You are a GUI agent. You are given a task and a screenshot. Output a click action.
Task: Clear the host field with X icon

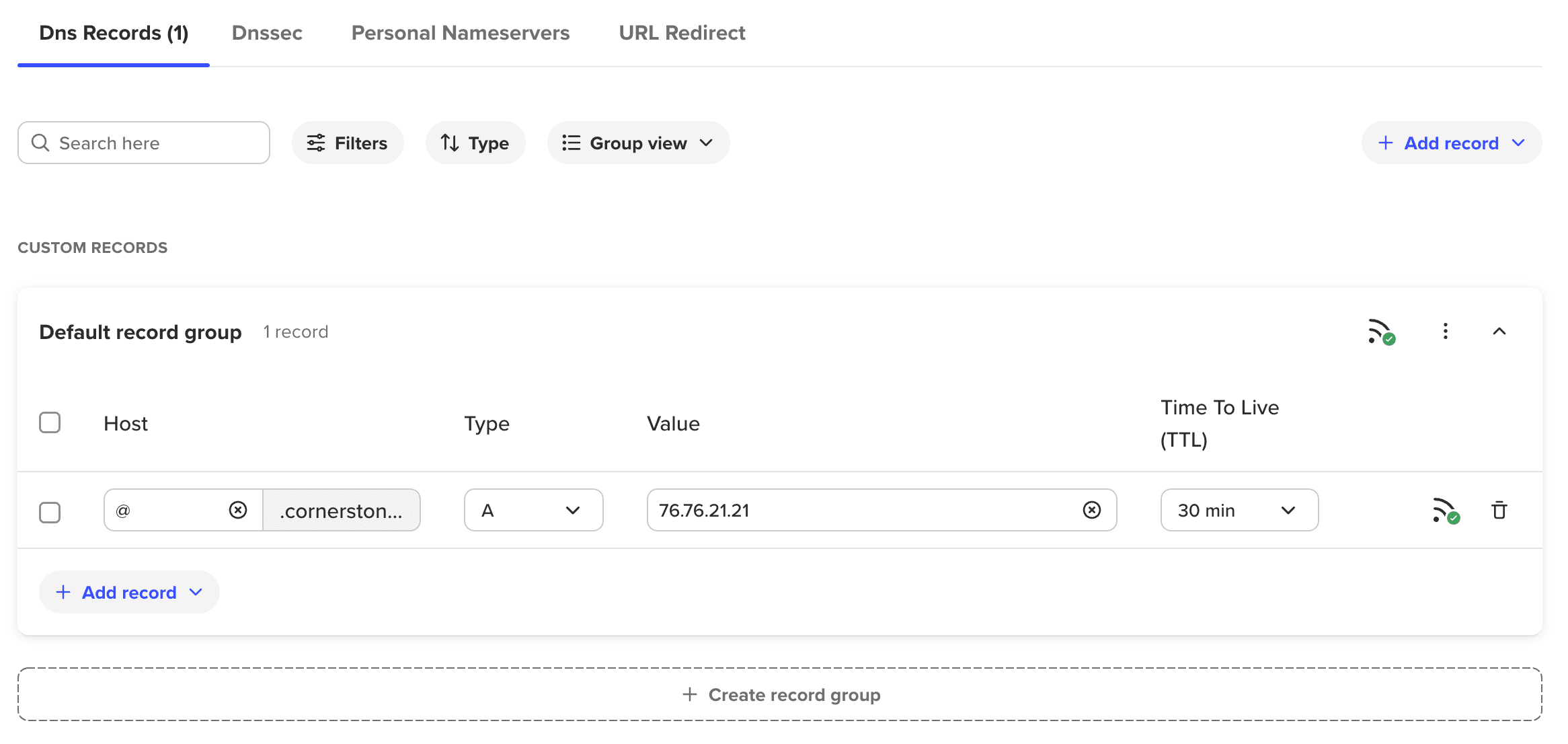point(238,510)
